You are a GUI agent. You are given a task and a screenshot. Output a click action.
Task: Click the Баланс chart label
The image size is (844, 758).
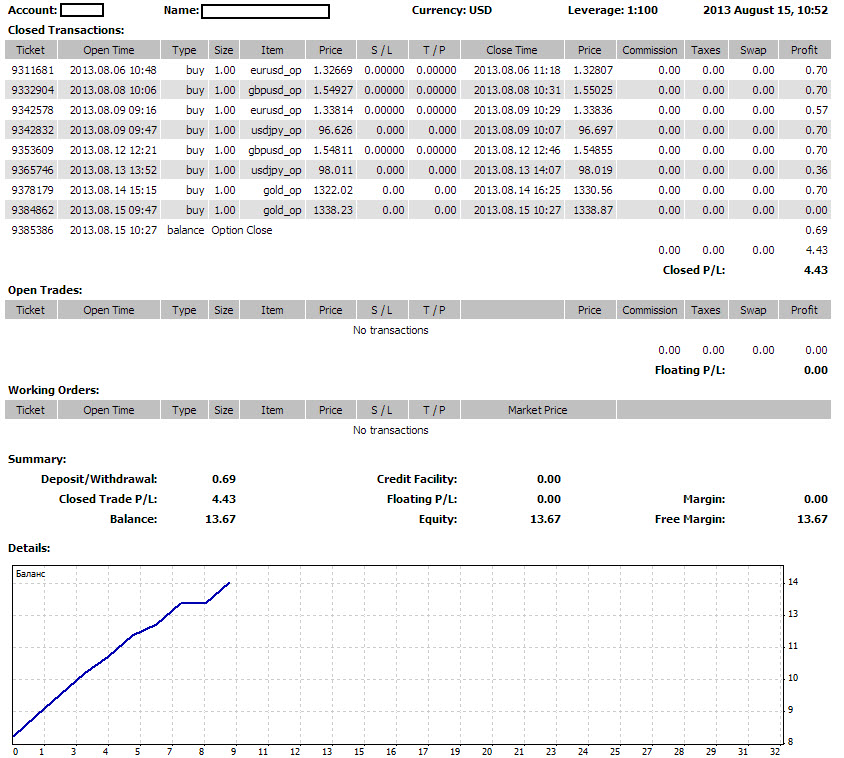pos(31,574)
